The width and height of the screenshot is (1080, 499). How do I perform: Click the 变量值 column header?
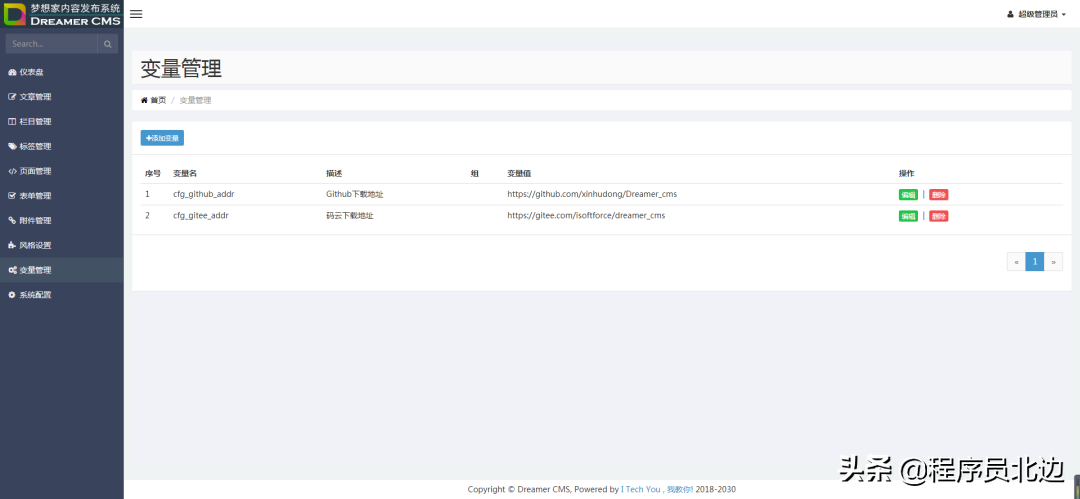pyautogui.click(x=519, y=173)
